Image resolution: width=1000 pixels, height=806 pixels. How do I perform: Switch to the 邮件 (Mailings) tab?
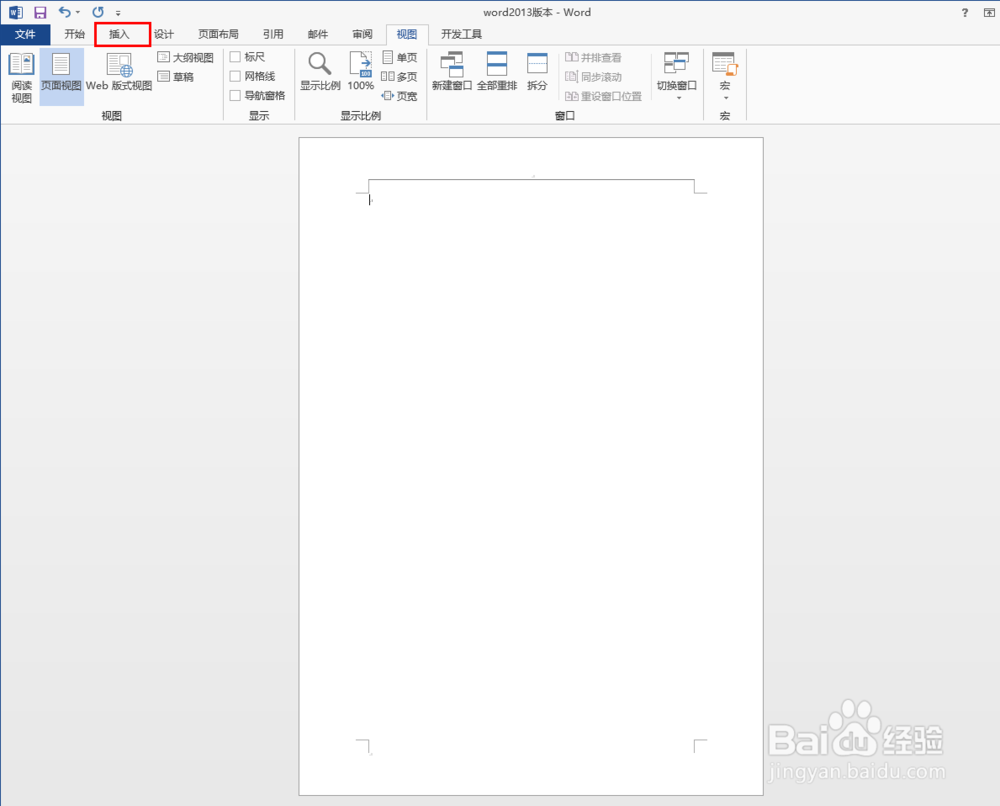click(318, 34)
